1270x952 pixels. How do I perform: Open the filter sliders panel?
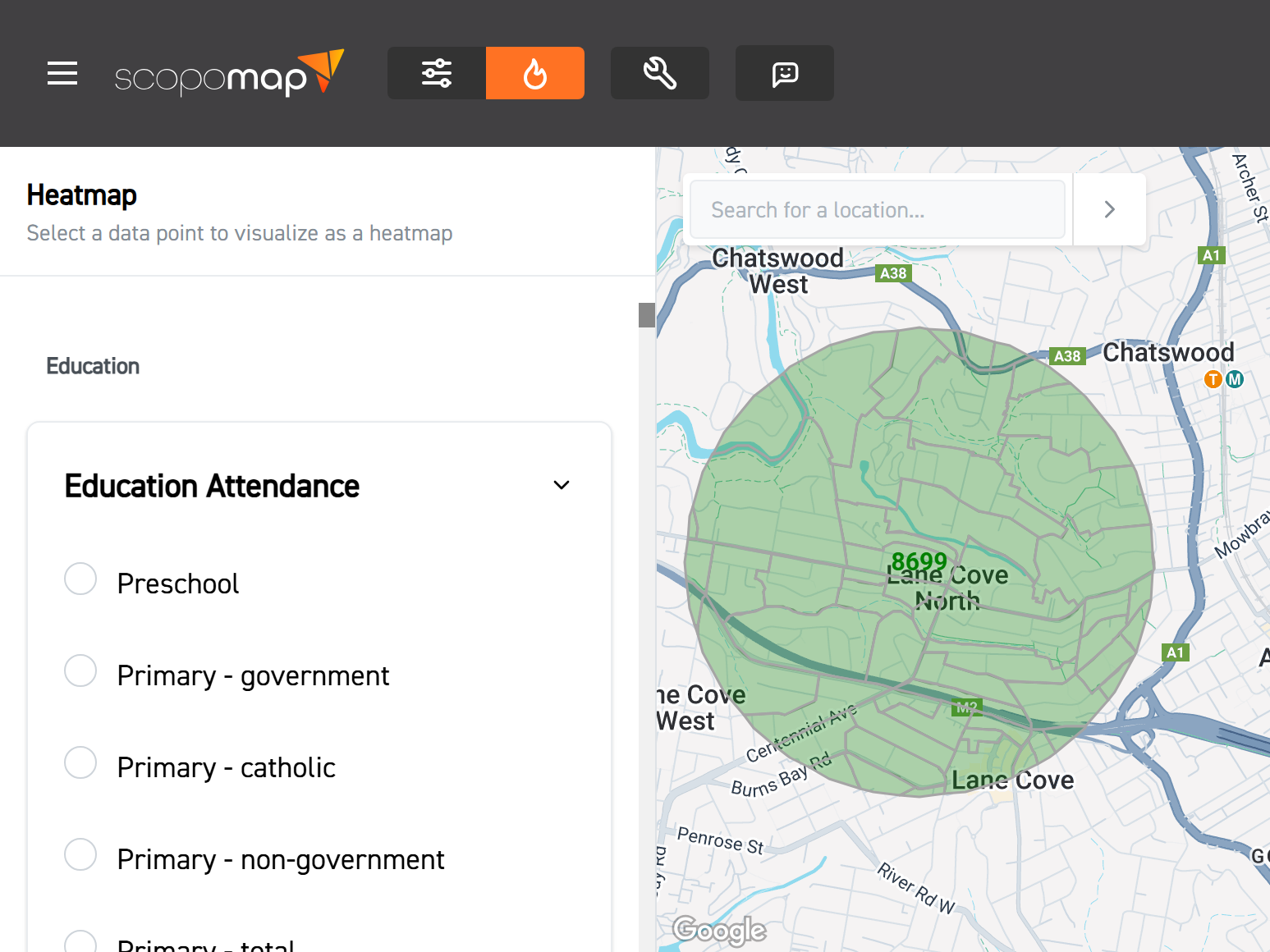(x=437, y=74)
